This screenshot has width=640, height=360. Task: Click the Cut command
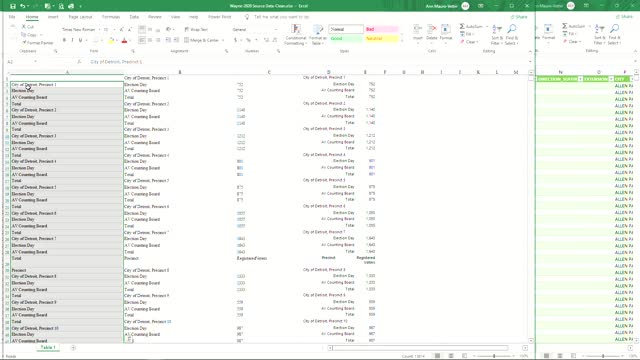pos(28,27)
